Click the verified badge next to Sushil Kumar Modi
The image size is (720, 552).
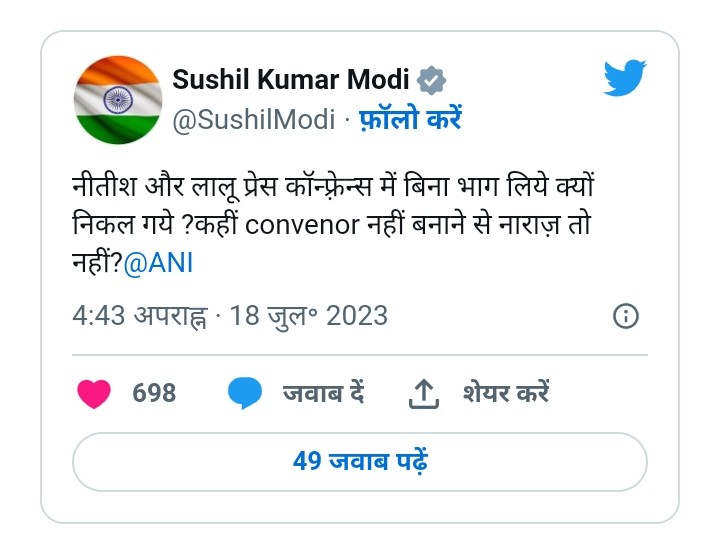click(431, 81)
